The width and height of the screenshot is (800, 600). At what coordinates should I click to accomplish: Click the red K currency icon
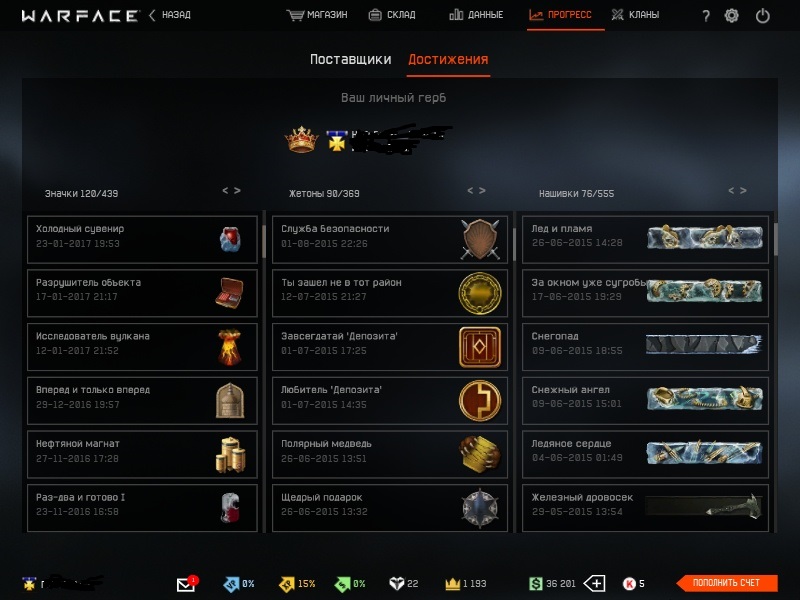tap(629, 583)
